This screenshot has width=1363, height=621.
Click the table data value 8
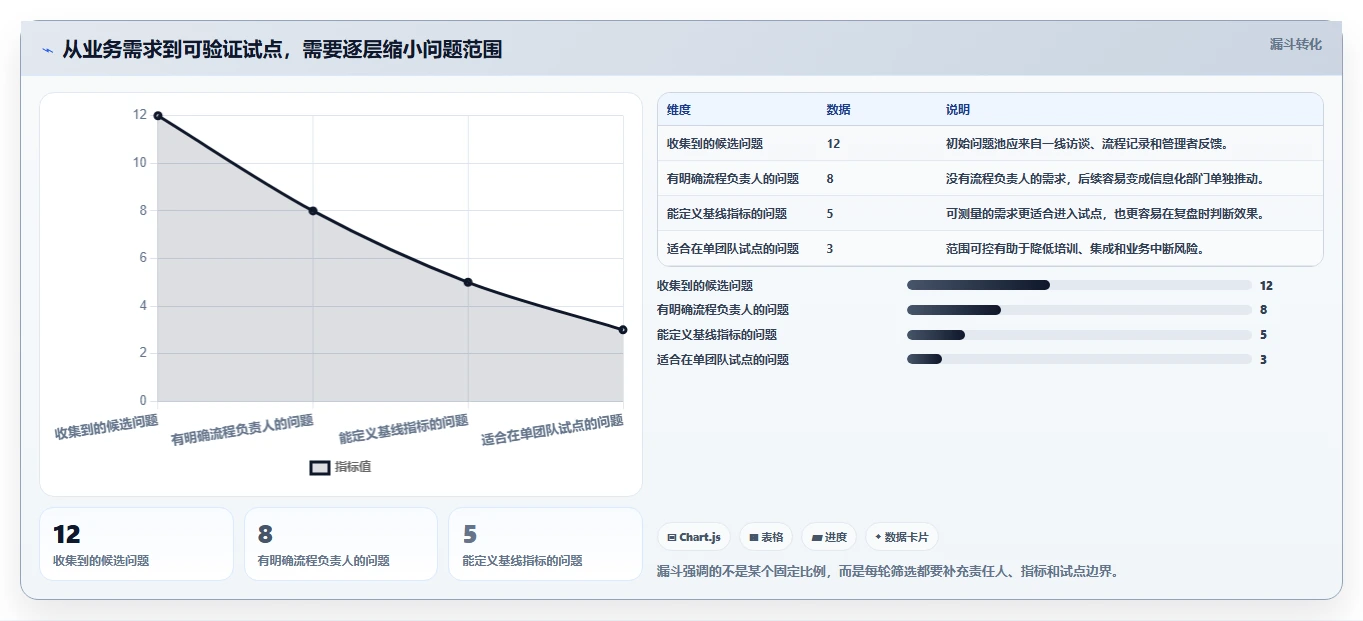tap(830, 179)
